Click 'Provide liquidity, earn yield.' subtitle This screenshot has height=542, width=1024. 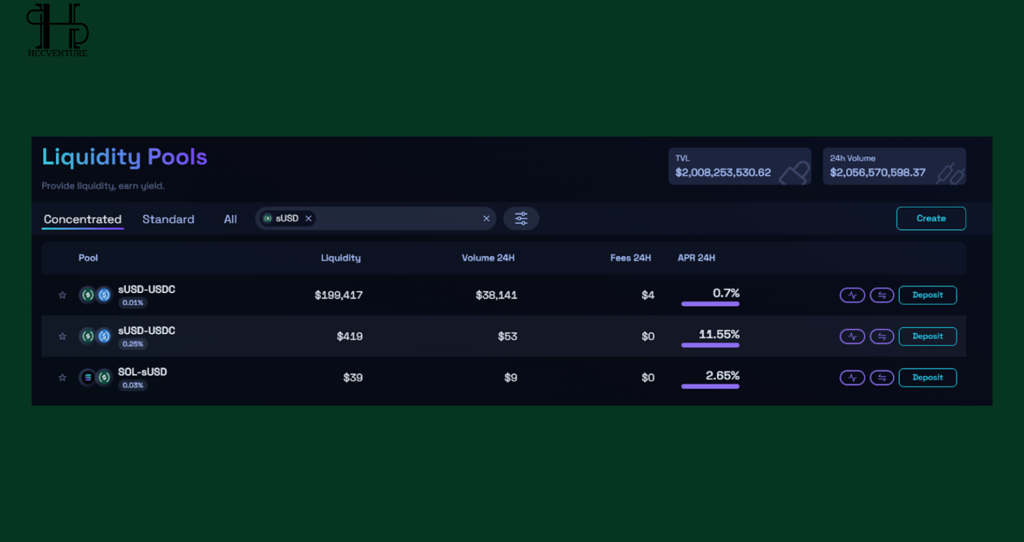(103, 186)
